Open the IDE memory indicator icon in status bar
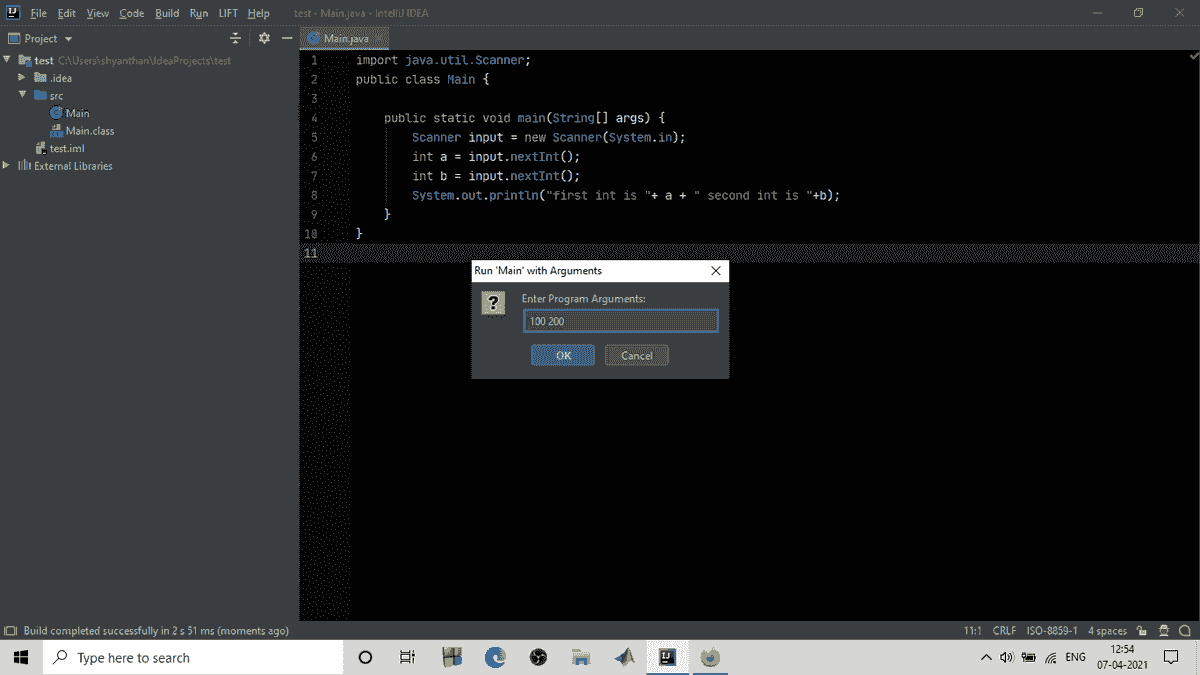The height and width of the screenshot is (675, 1200). (x=1185, y=631)
